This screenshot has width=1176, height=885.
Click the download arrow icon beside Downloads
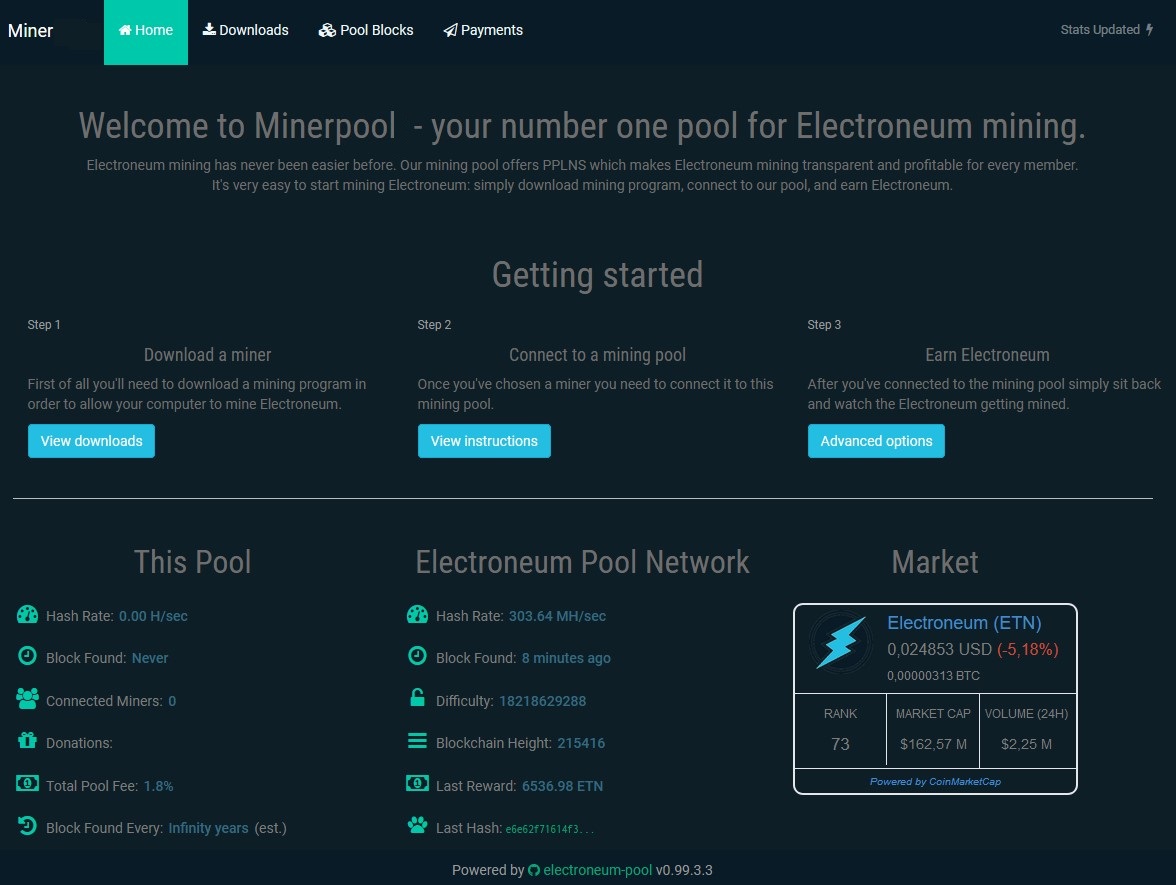pos(209,29)
